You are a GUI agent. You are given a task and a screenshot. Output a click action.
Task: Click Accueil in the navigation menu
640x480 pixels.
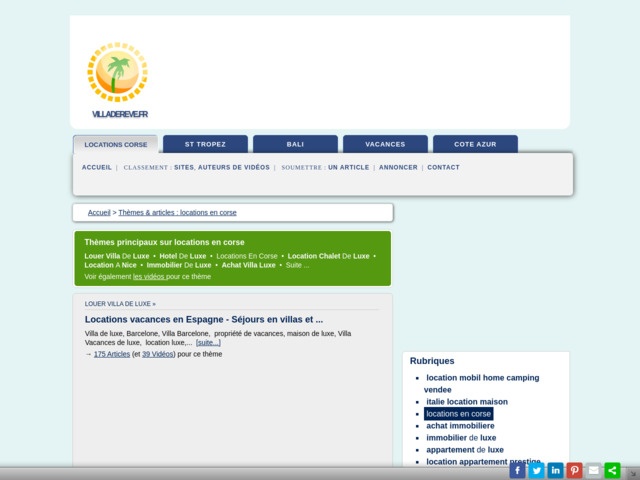97,167
